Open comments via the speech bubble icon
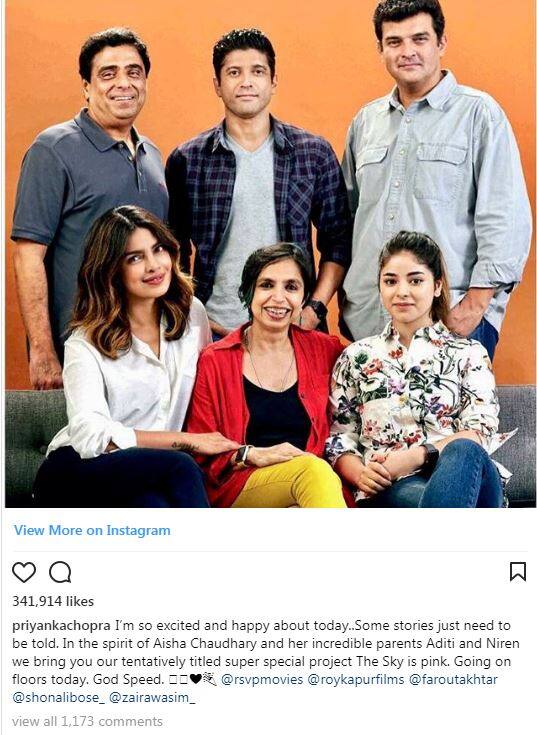Screen dimensions: 537x735 60,572
